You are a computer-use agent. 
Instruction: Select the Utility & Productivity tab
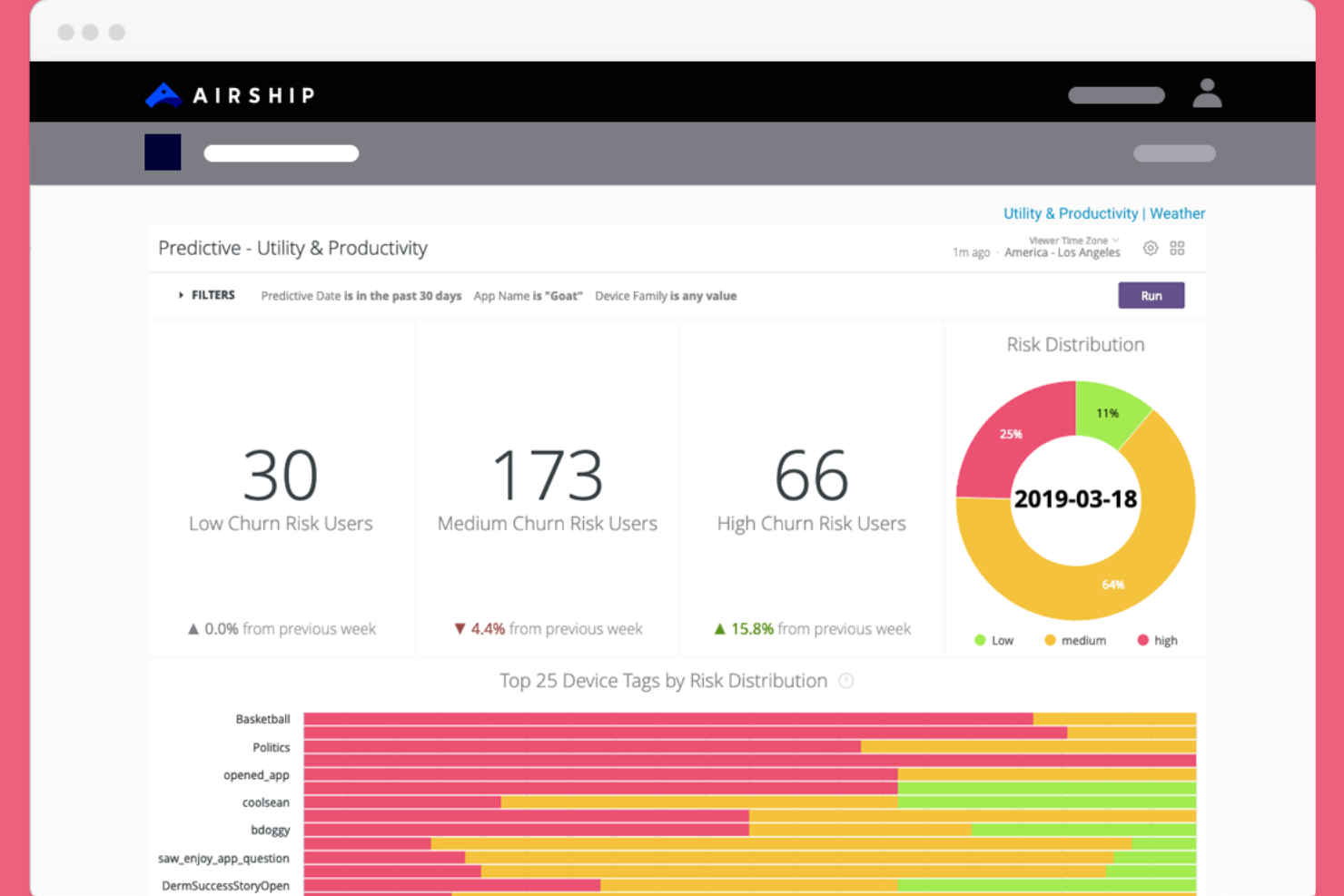point(1071,212)
